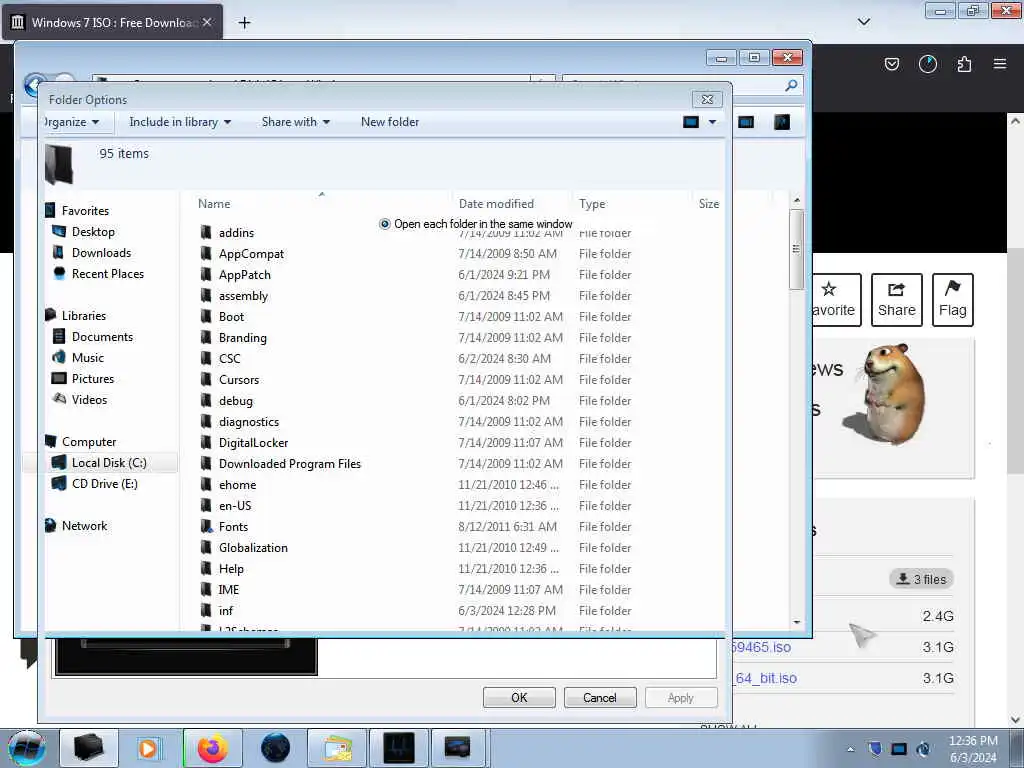The image size is (1024, 768).
Task: Click the Windows Start orb
Action: click(x=27, y=748)
